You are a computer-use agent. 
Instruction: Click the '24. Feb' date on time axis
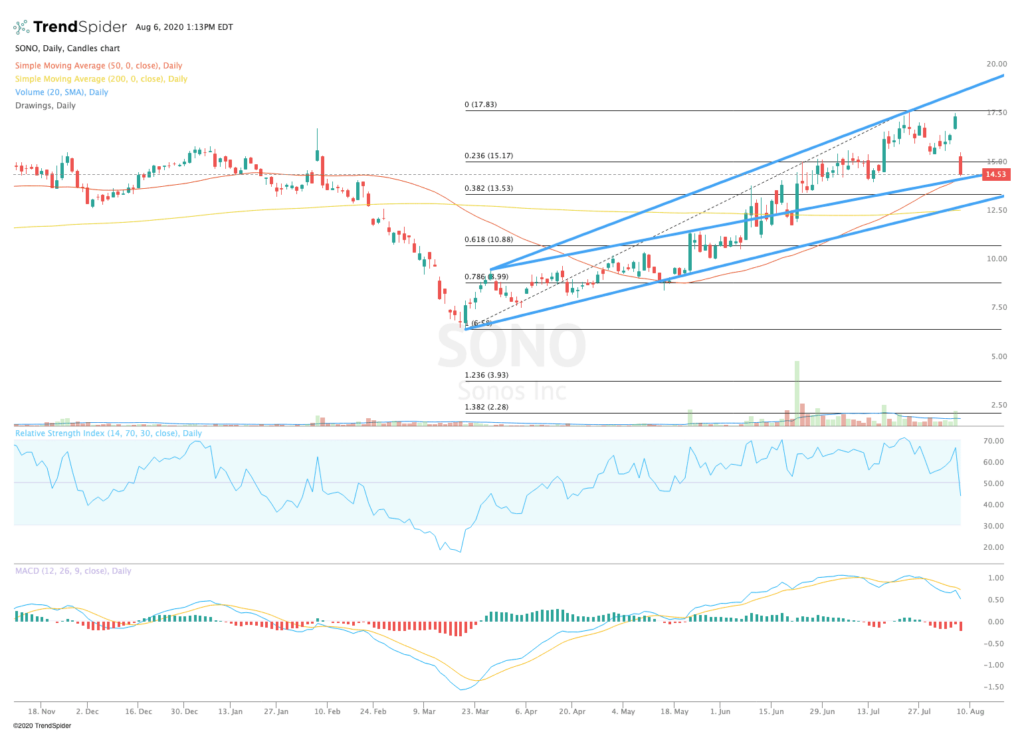point(373,711)
